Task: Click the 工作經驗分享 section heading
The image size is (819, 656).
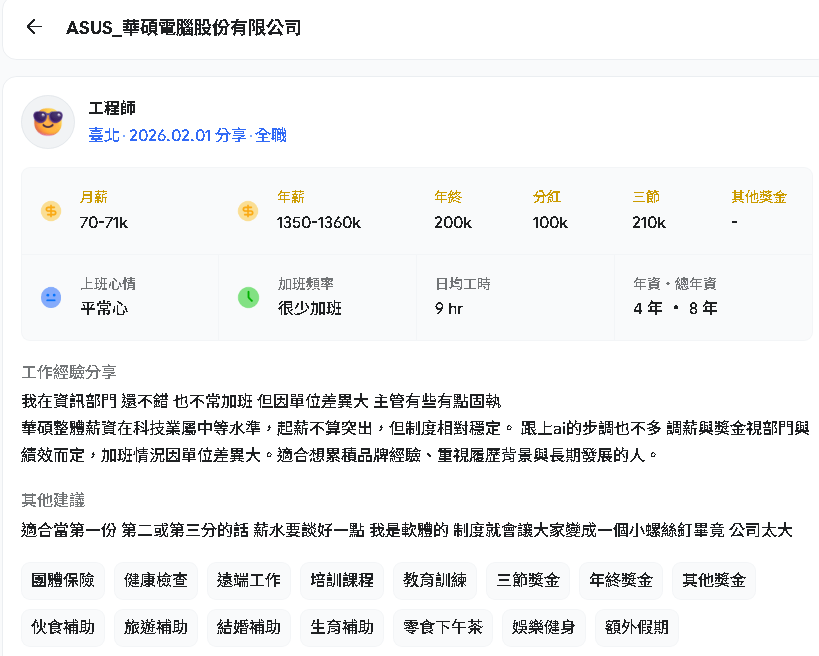Action: click(69, 372)
